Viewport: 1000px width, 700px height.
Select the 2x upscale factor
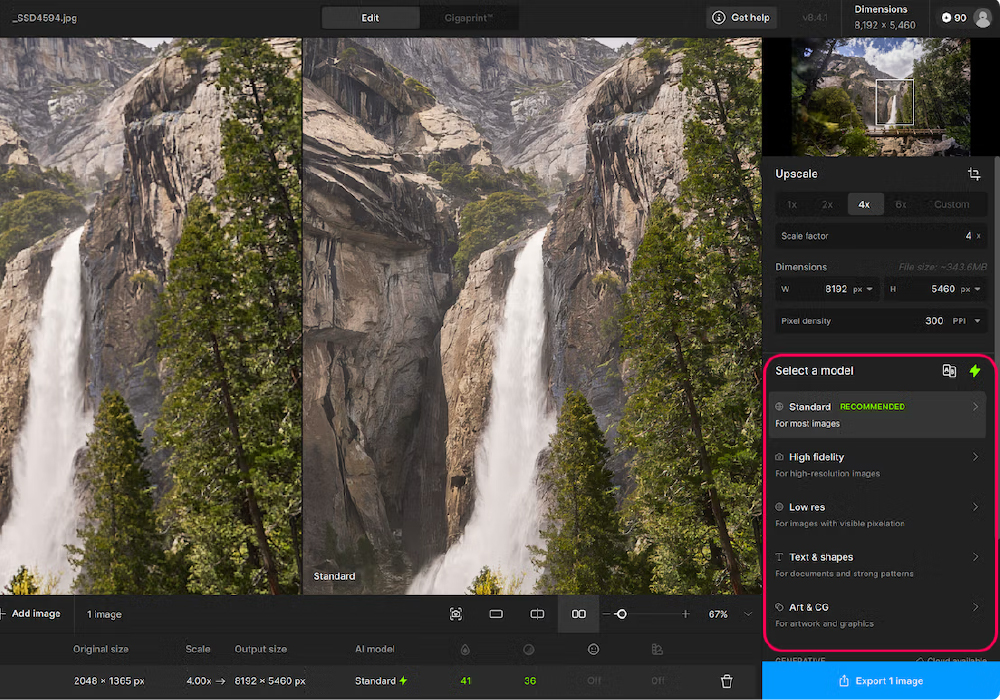tap(827, 204)
